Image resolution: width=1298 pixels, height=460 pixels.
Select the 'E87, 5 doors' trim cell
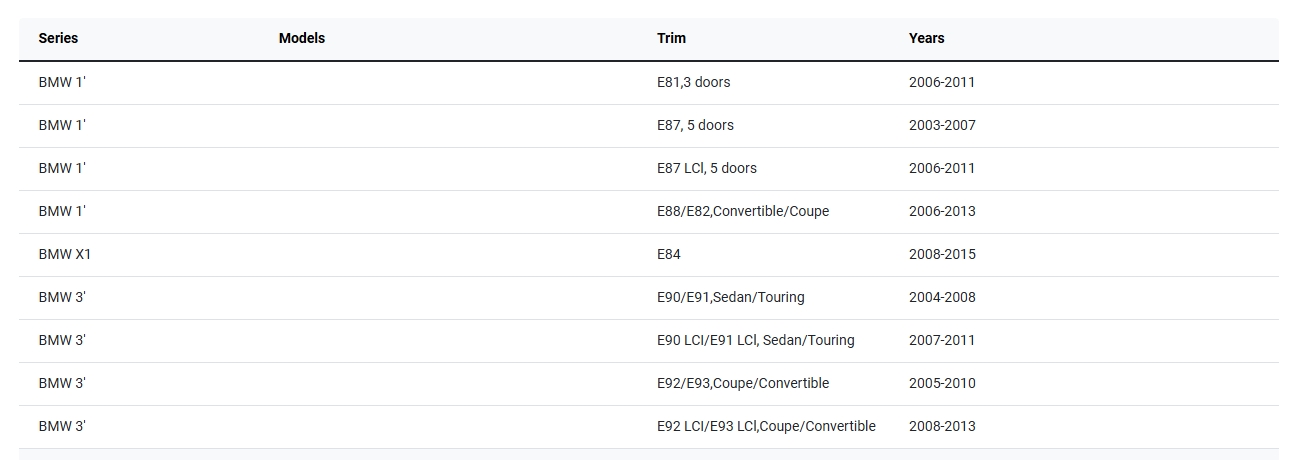click(695, 125)
